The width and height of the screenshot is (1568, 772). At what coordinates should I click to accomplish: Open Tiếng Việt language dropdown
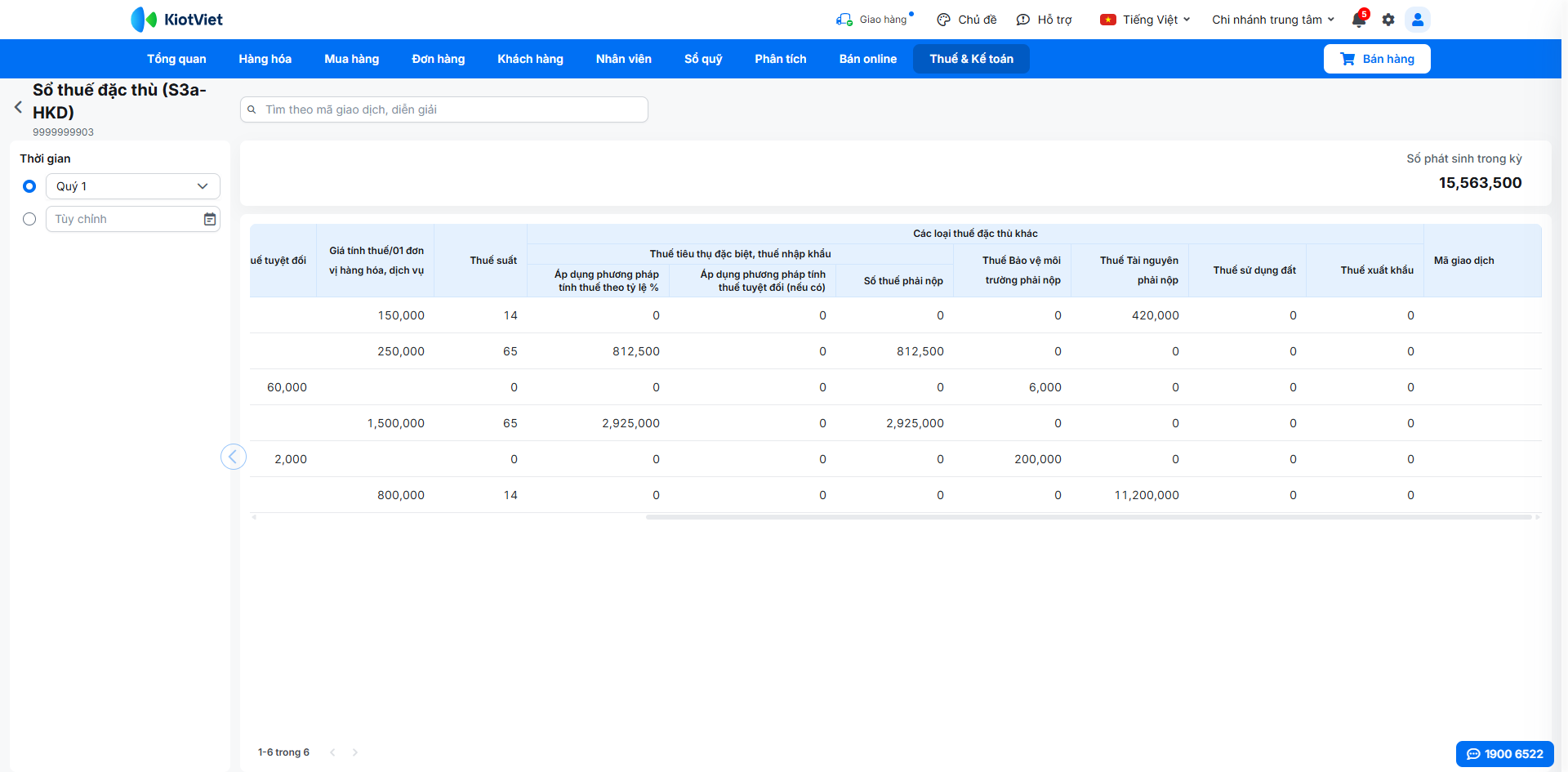pos(1146,20)
